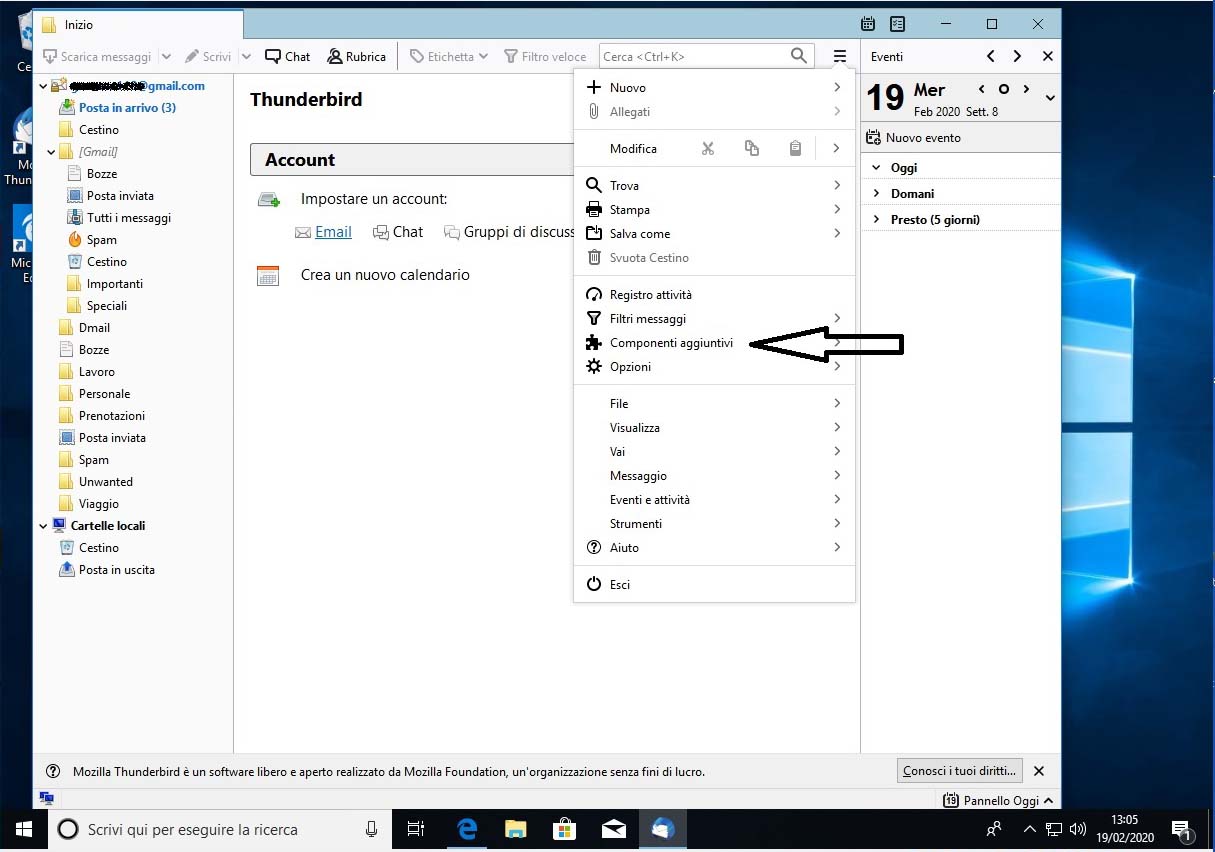Viewport: 1215px width, 852px height.
Task: Open the Etichetta tag dropdown
Action: tap(449, 57)
